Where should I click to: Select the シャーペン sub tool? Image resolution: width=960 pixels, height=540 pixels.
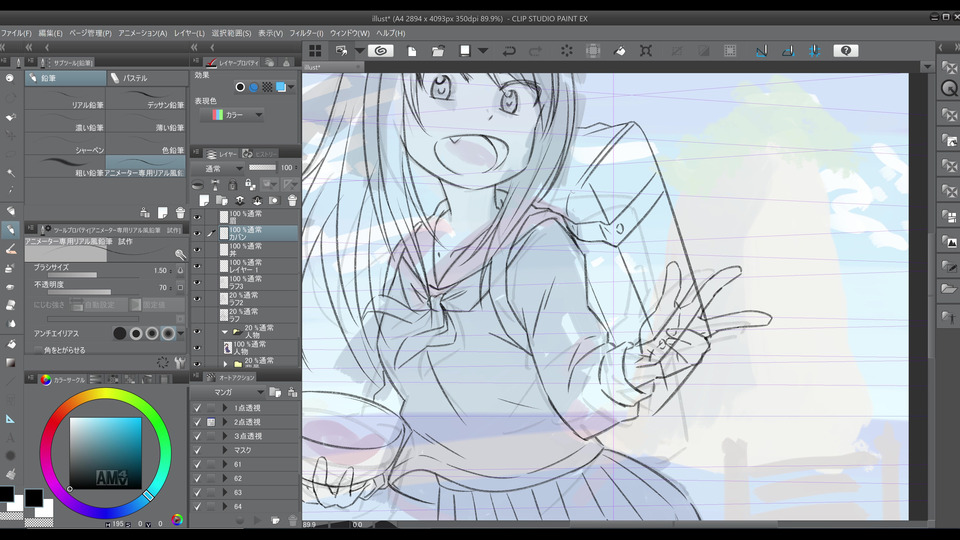(x=66, y=144)
